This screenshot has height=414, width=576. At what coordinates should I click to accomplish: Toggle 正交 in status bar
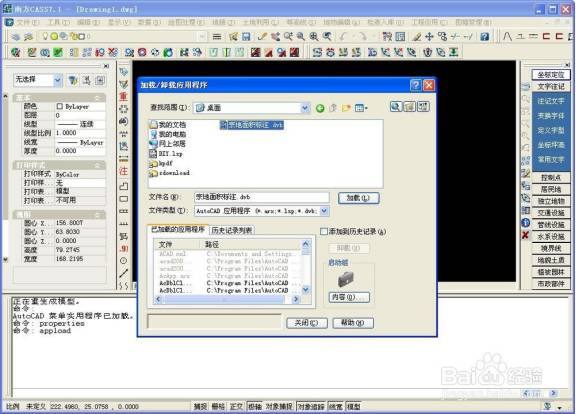click(236, 406)
